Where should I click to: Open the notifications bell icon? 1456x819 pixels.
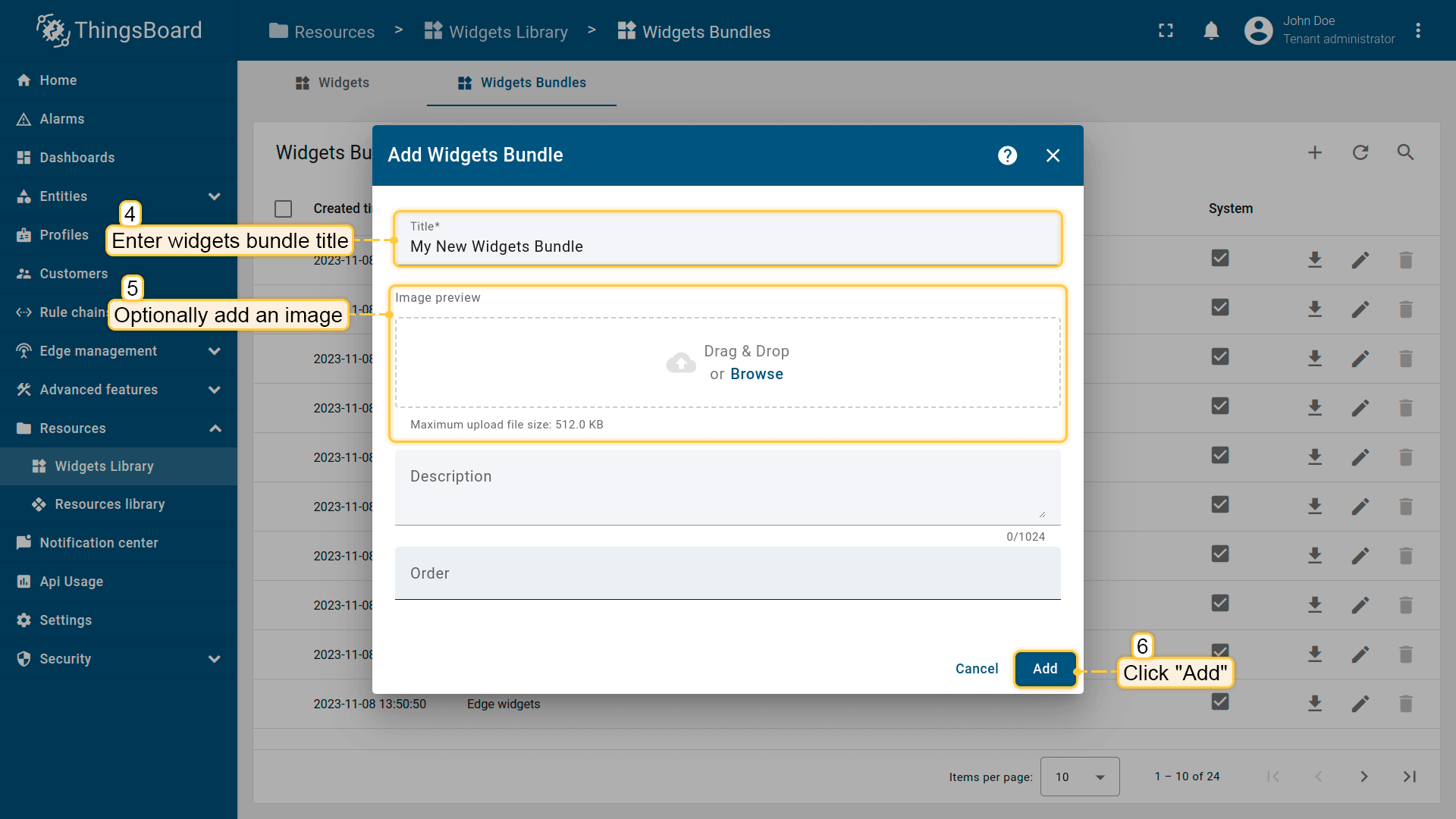click(x=1211, y=30)
